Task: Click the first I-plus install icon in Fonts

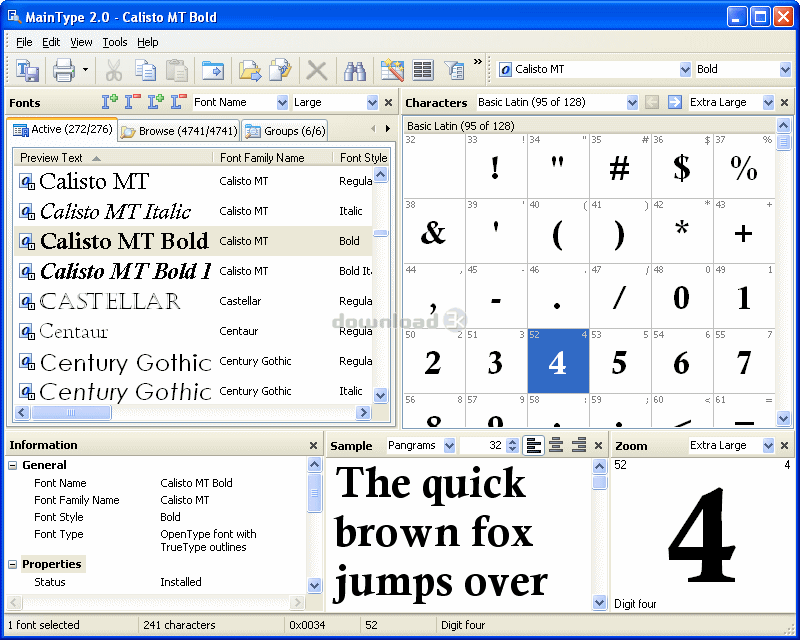Action: pos(109,102)
